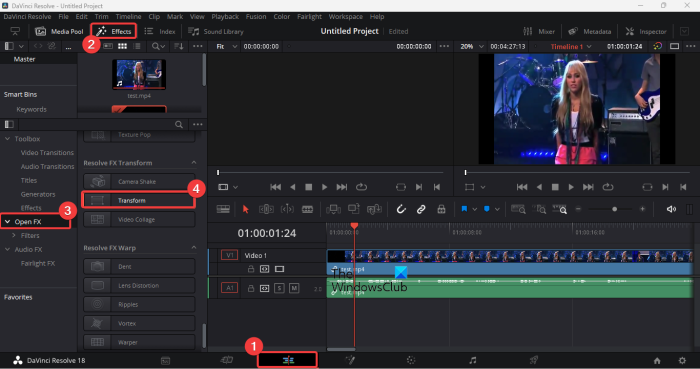Viewport: 700px width, 369px height.
Task: Select Video Transitions in the Toolbox
Action: (x=47, y=153)
